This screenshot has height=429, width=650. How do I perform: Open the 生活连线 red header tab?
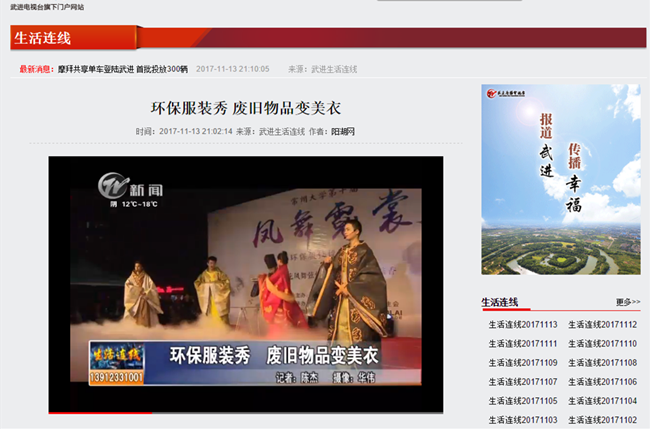coord(43,39)
